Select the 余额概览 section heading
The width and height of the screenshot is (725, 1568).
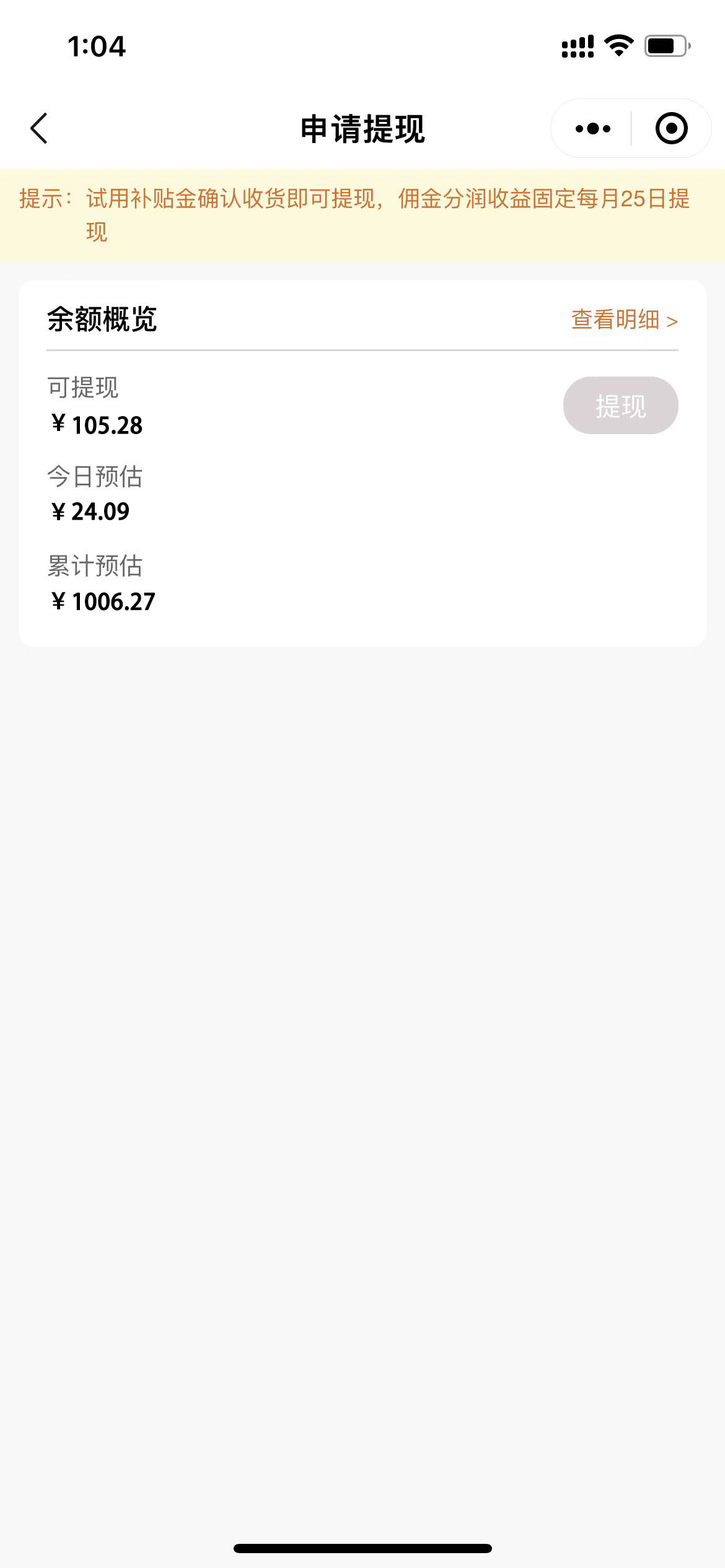pyautogui.click(x=102, y=320)
